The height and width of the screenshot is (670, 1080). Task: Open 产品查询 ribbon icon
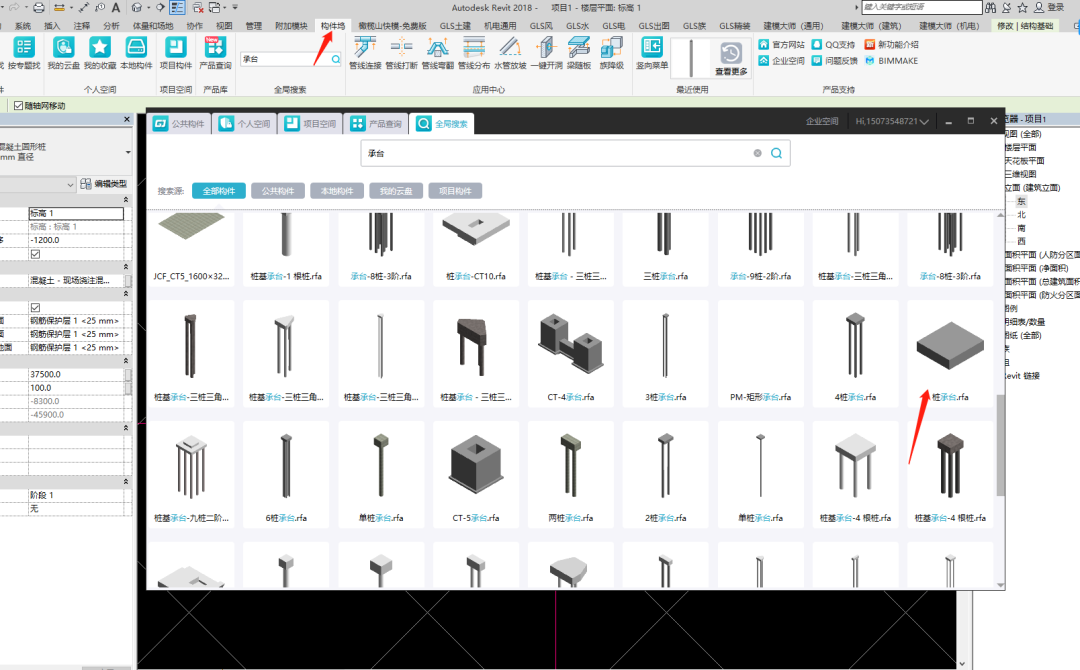pyautogui.click(x=215, y=53)
